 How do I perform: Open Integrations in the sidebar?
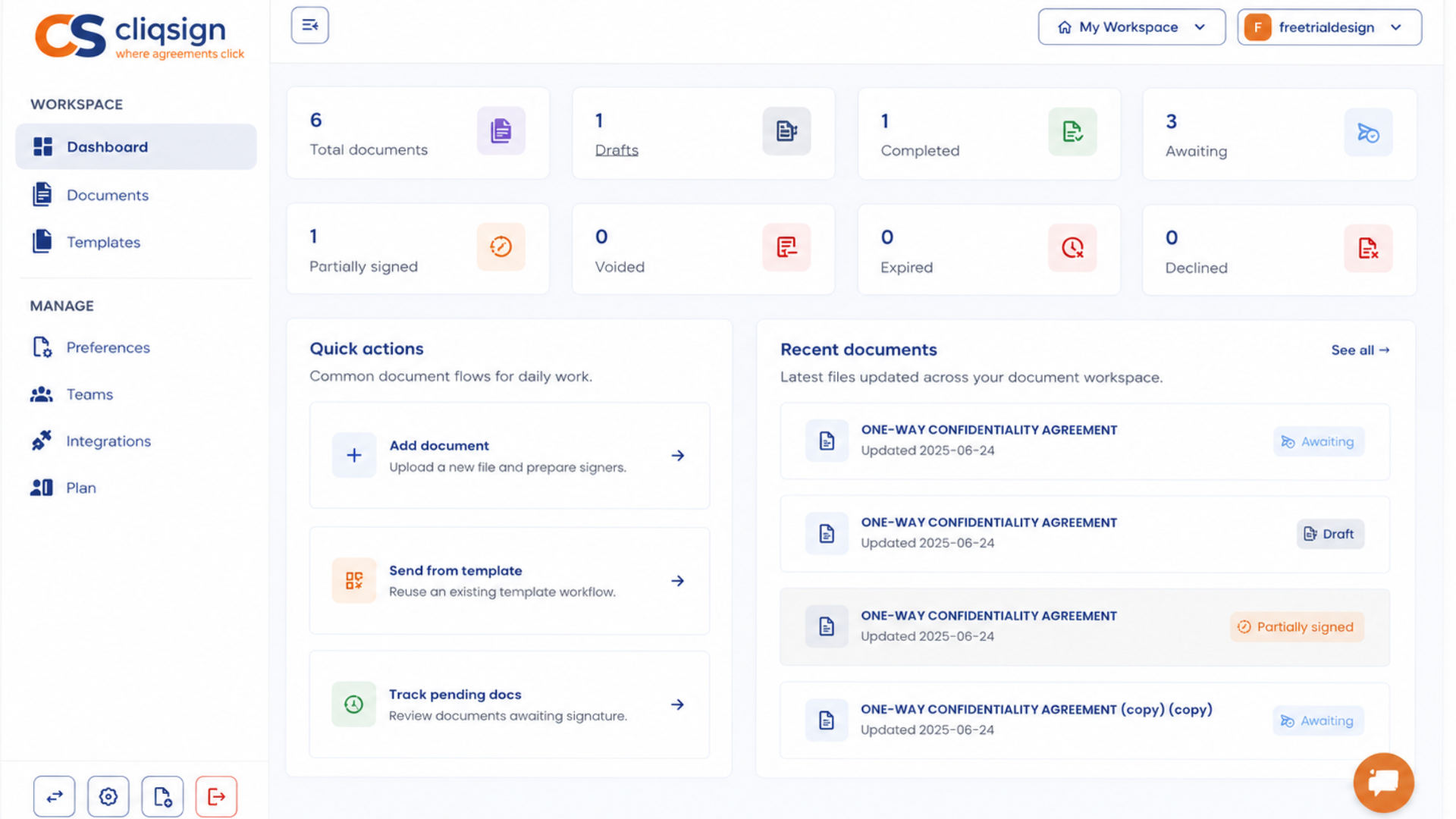108,441
